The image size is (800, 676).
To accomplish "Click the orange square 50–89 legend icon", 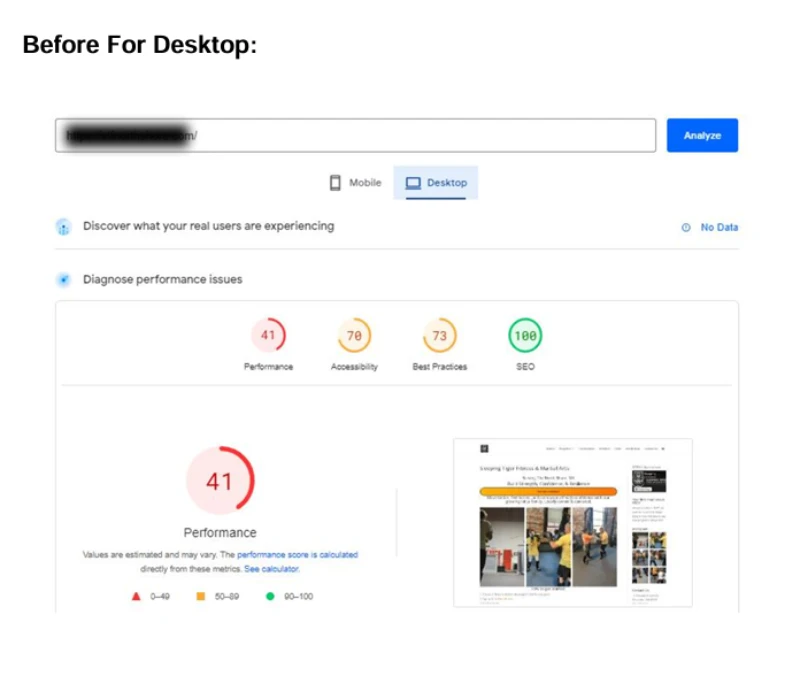I will (x=201, y=596).
